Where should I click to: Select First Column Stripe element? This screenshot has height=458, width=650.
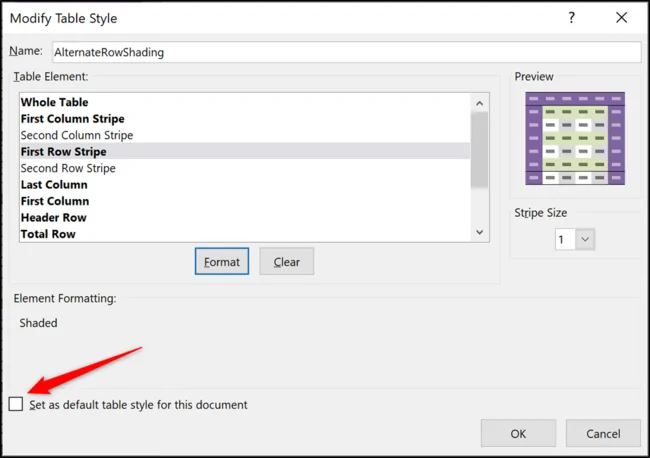pos(73,119)
